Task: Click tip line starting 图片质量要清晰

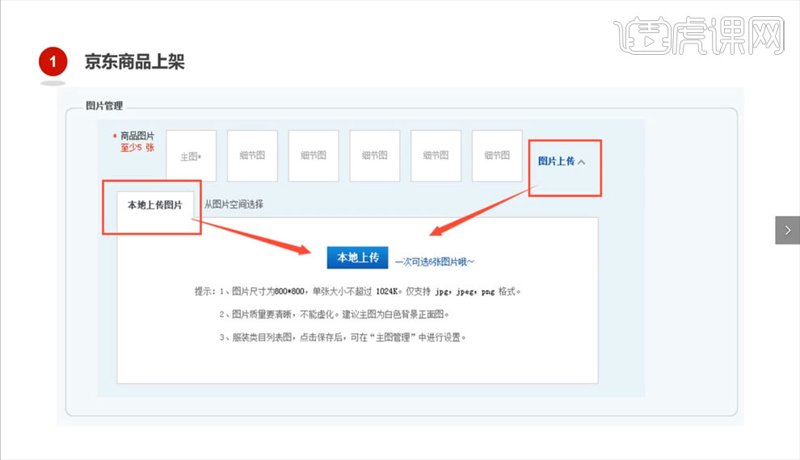Action: click(334, 314)
